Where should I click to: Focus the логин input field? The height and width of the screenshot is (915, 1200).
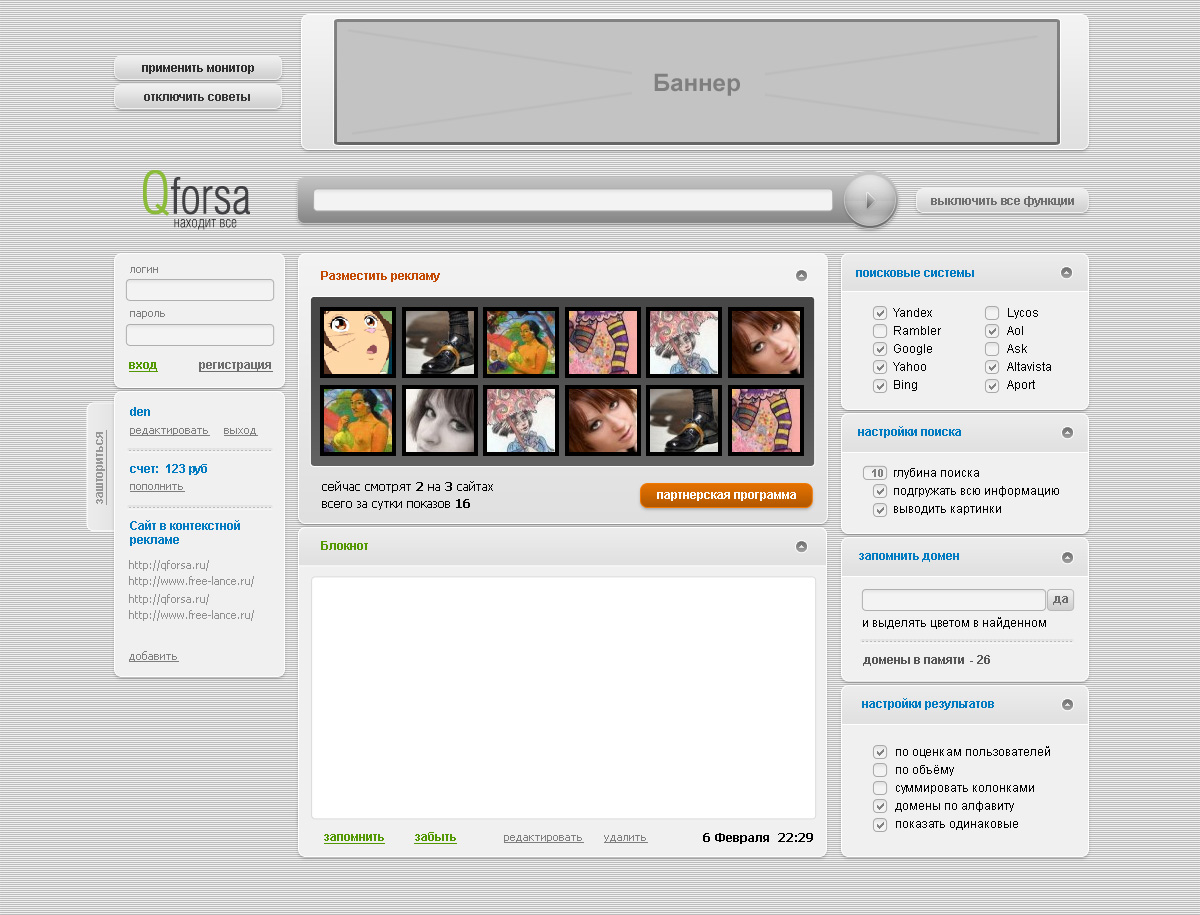pos(200,290)
